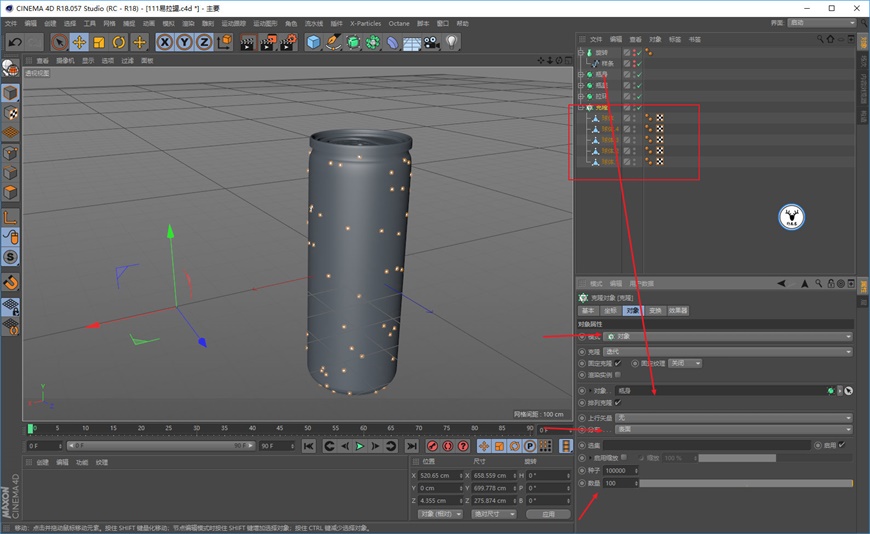870x534 pixels.
Task: Open the MoGraph cloner green icon
Action: [373, 42]
